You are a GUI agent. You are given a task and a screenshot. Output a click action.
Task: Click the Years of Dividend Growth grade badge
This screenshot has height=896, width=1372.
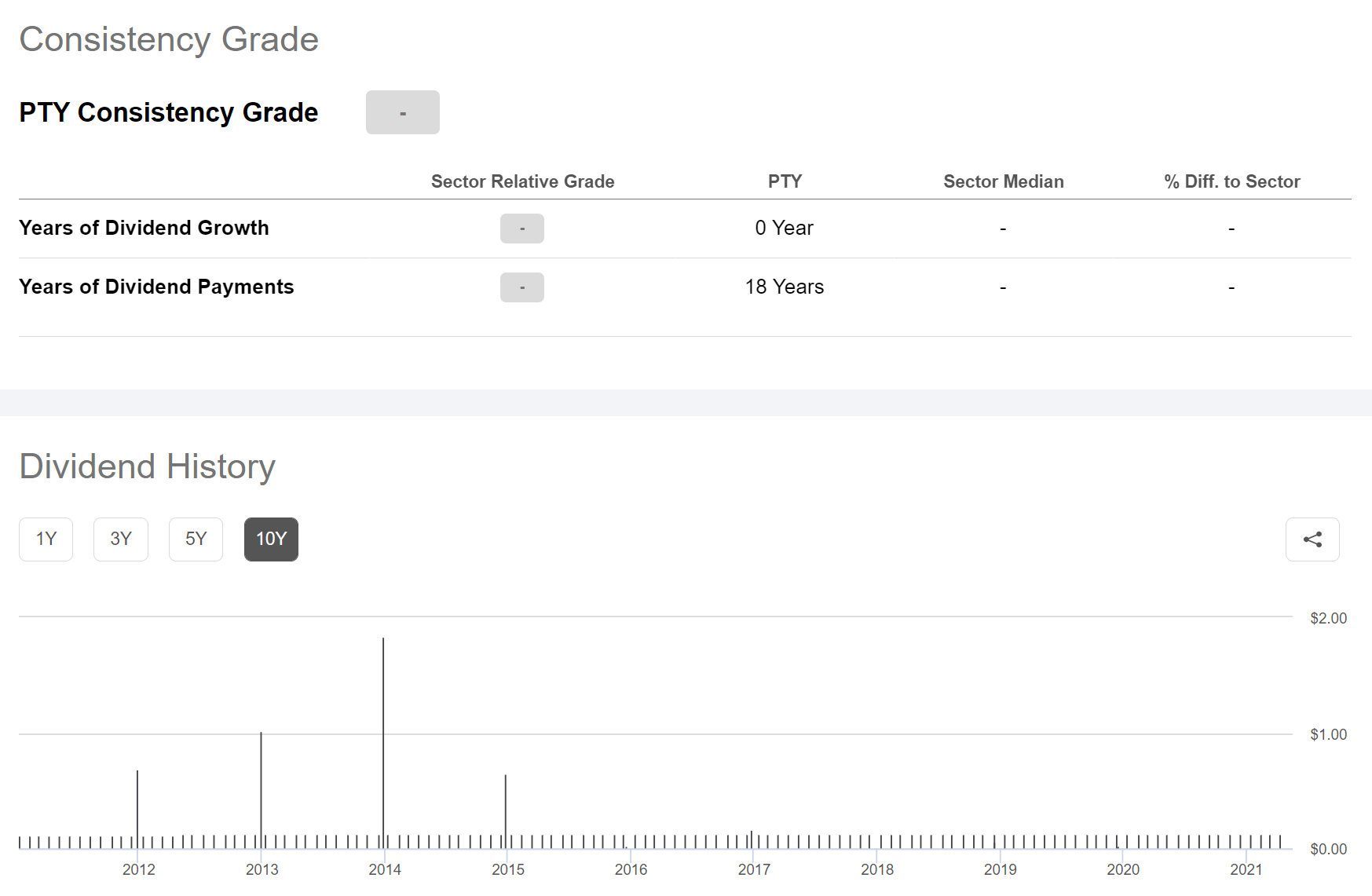(x=522, y=229)
